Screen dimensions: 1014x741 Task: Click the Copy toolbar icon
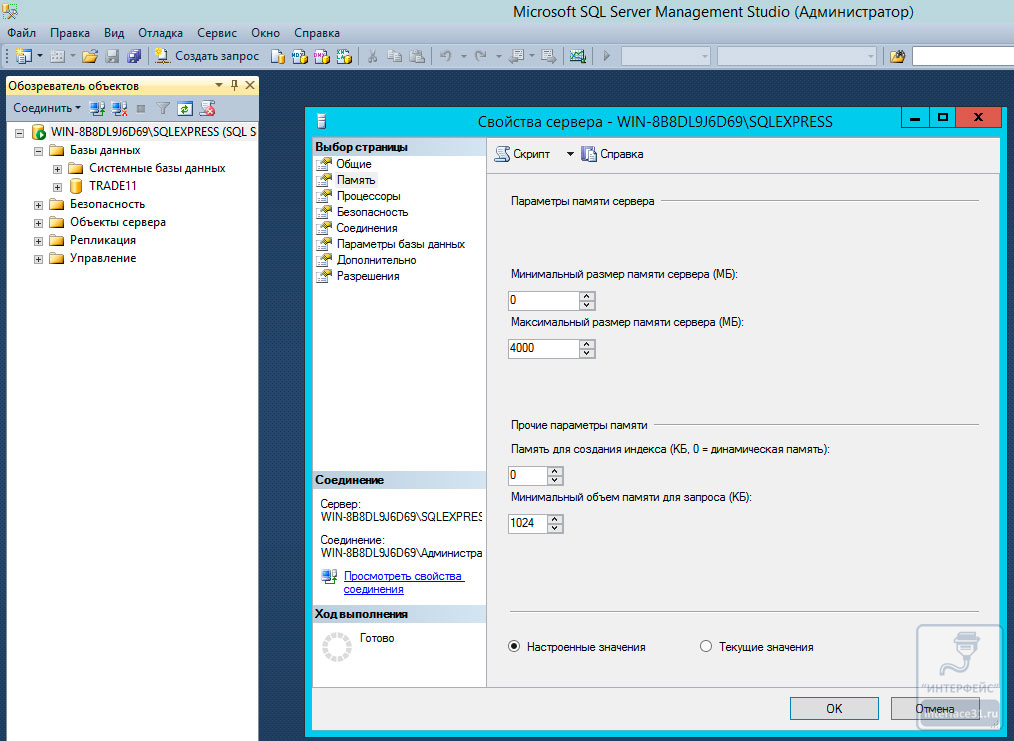point(394,56)
